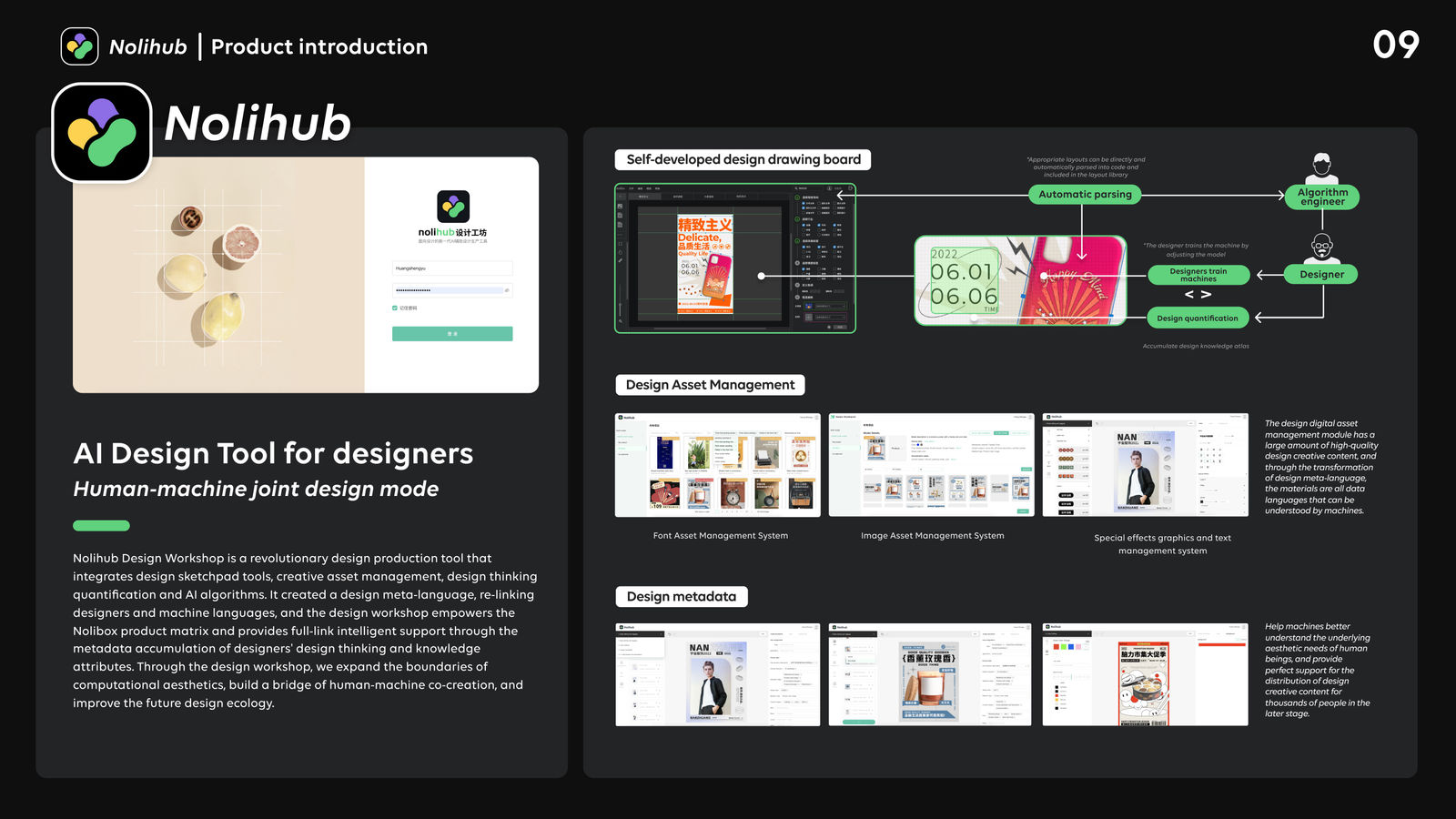Switch to the first tab in the drawing board

[645, 197]
